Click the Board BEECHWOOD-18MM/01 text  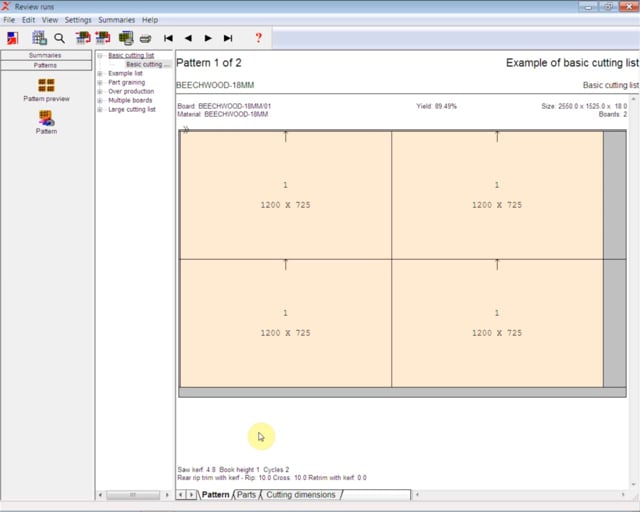click(224, 106)
